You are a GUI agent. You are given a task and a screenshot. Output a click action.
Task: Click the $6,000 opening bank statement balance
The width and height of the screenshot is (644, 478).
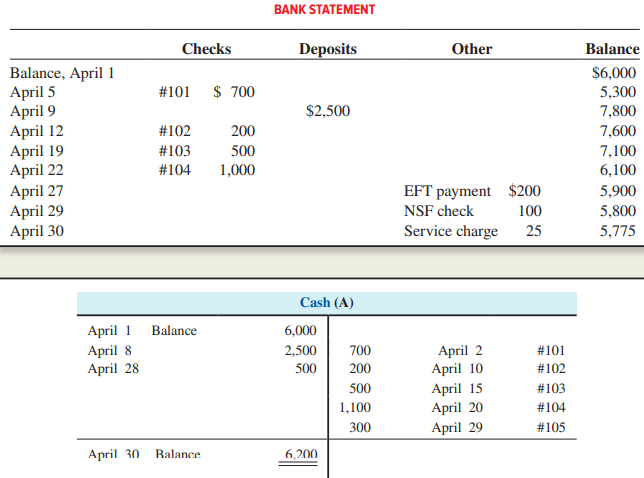click(x=614, y=72)
